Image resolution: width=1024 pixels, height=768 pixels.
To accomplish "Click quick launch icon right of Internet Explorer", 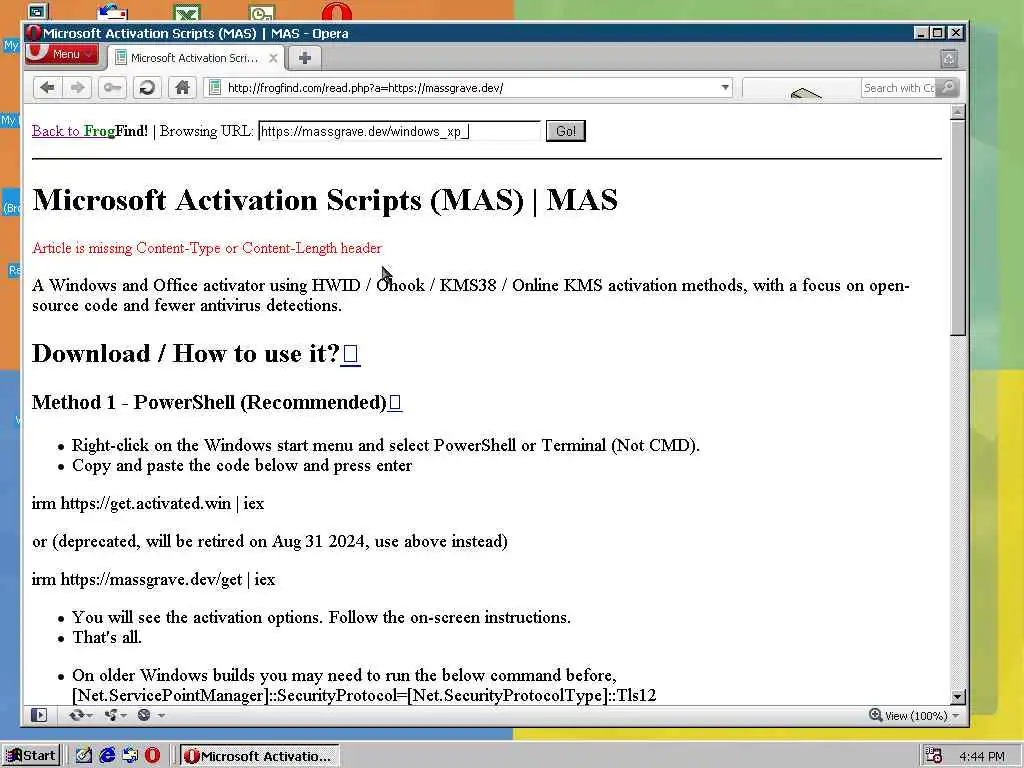I will (x=130, y=756).
